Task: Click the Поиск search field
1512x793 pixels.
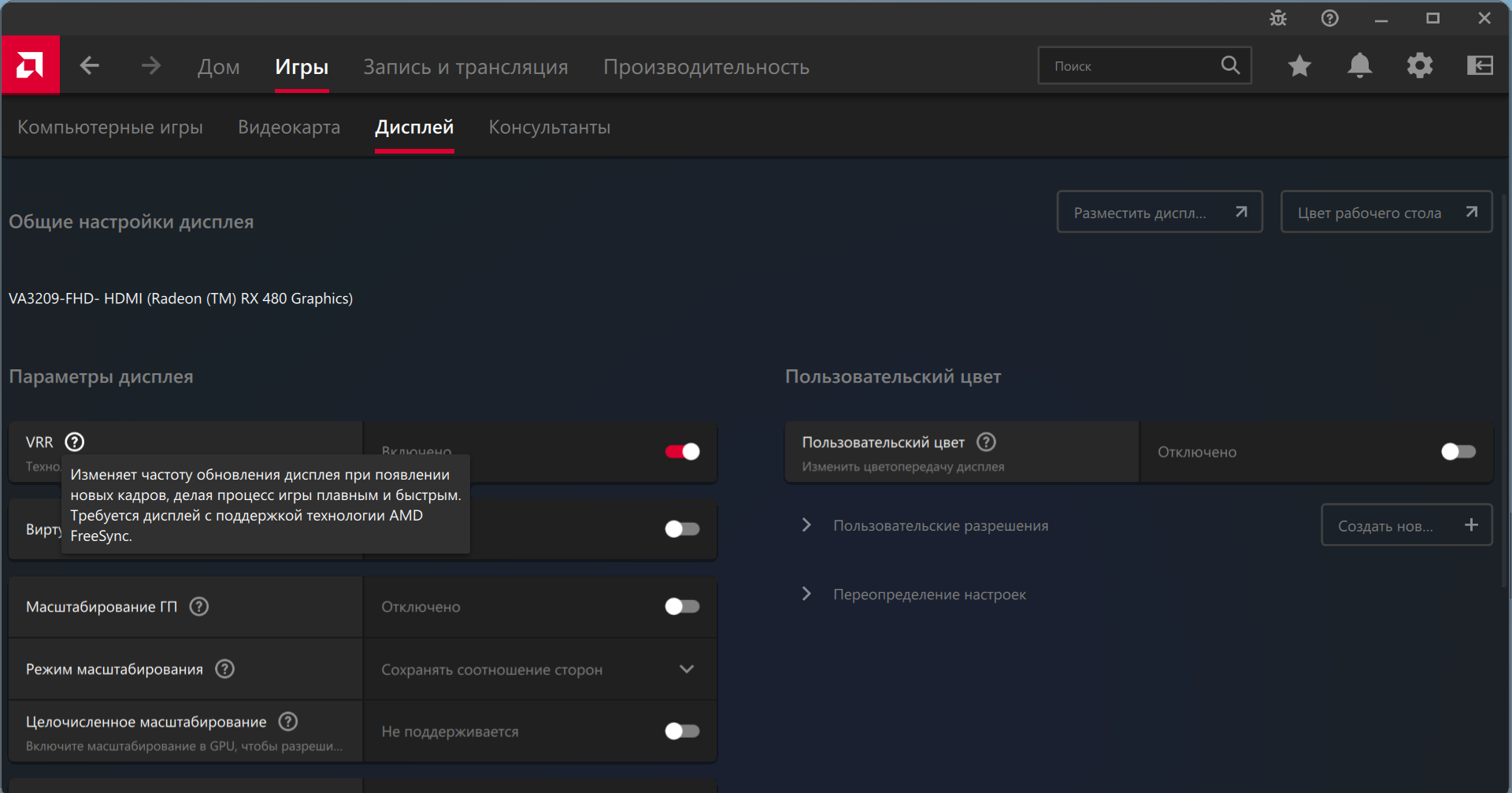Action: pos(1144,65)
